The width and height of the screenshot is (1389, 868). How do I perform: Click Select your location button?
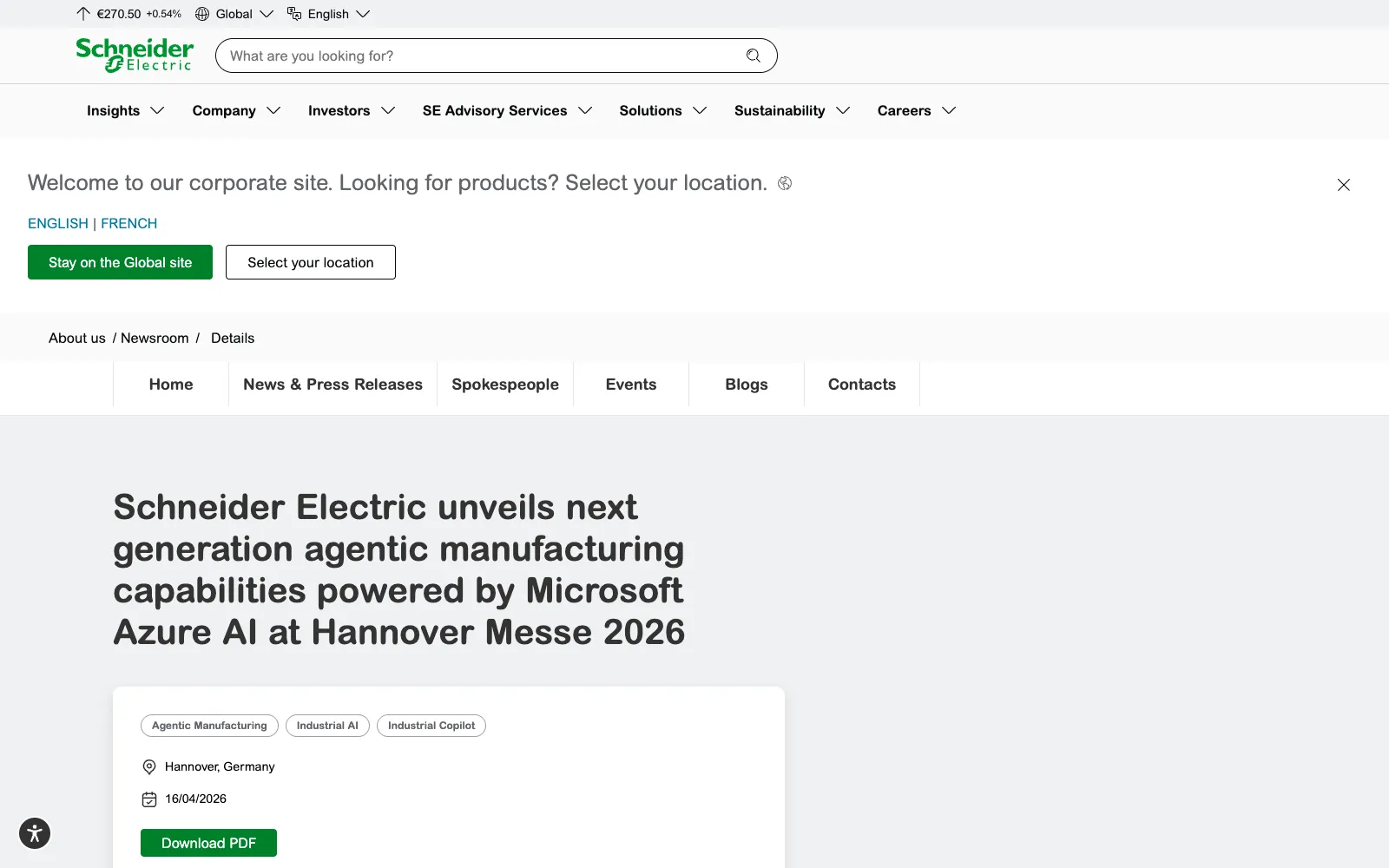311,262
